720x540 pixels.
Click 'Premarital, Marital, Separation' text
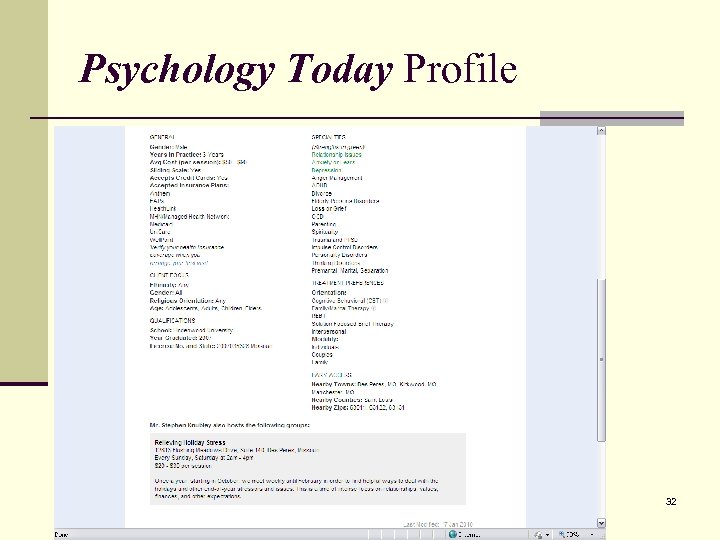[x=350, y=270]
